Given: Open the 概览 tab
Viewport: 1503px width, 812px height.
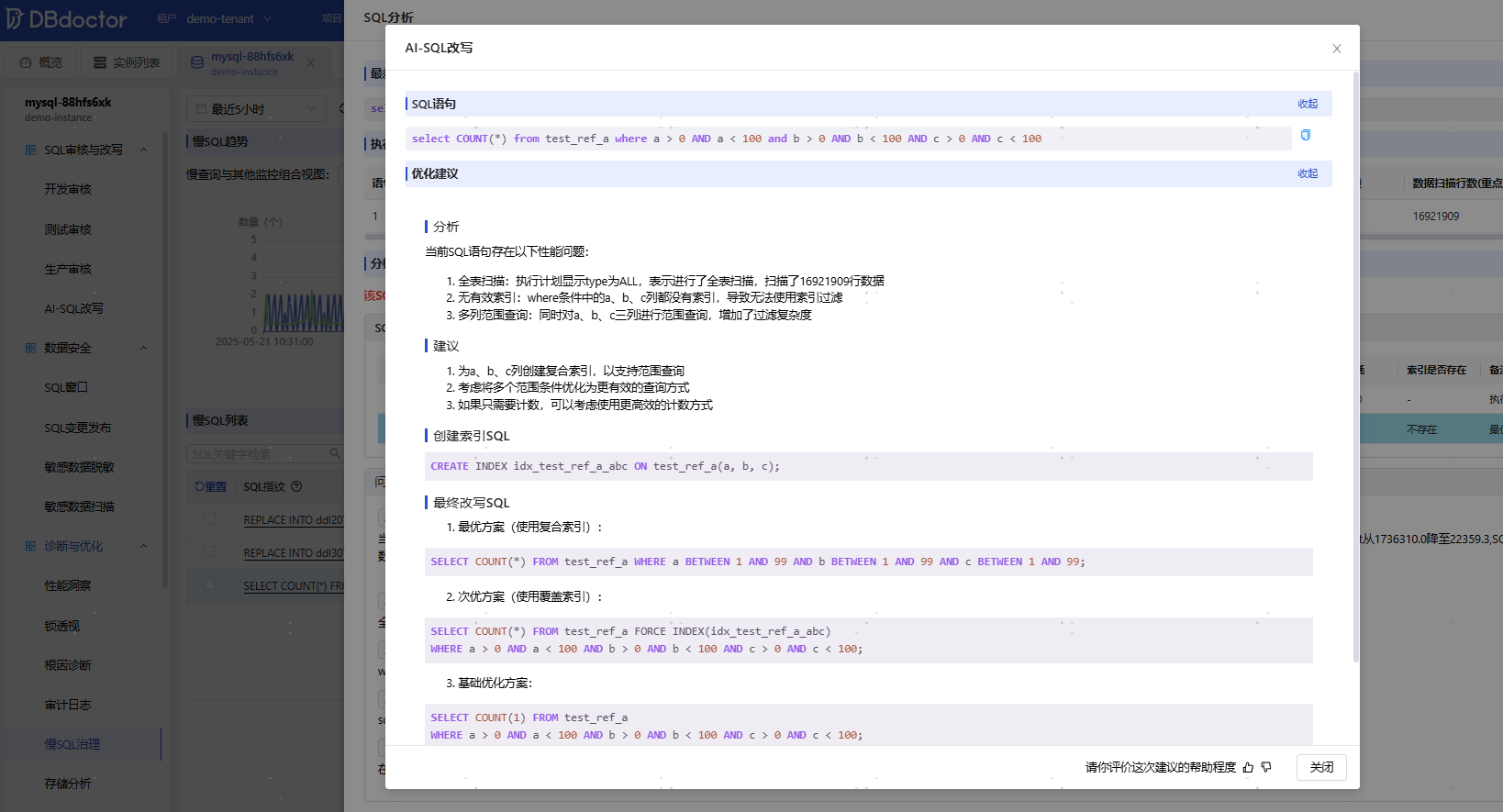Looking at the screenshot, I should (x=41, y=62).
